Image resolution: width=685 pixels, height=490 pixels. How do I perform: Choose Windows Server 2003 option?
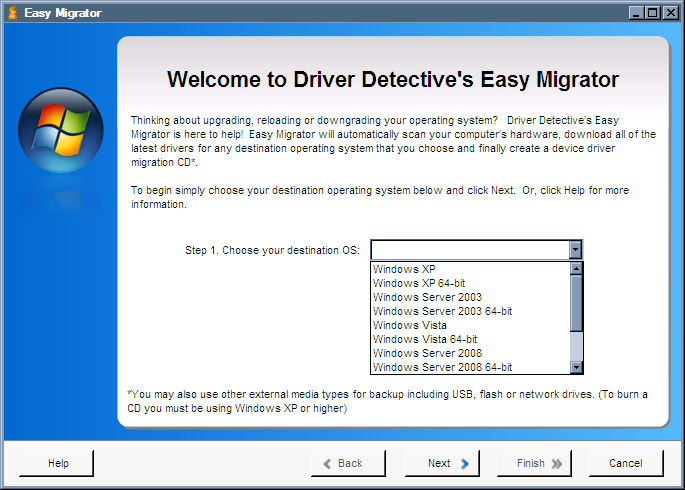click(471, 297)
